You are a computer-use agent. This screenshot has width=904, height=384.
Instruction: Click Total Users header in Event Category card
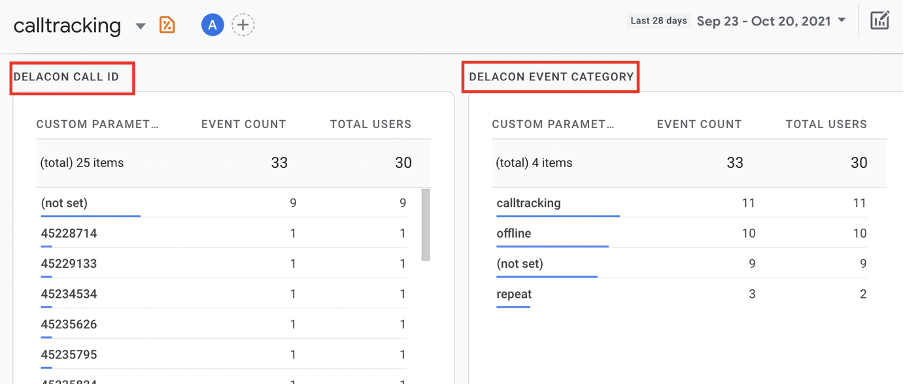(826, 124)
